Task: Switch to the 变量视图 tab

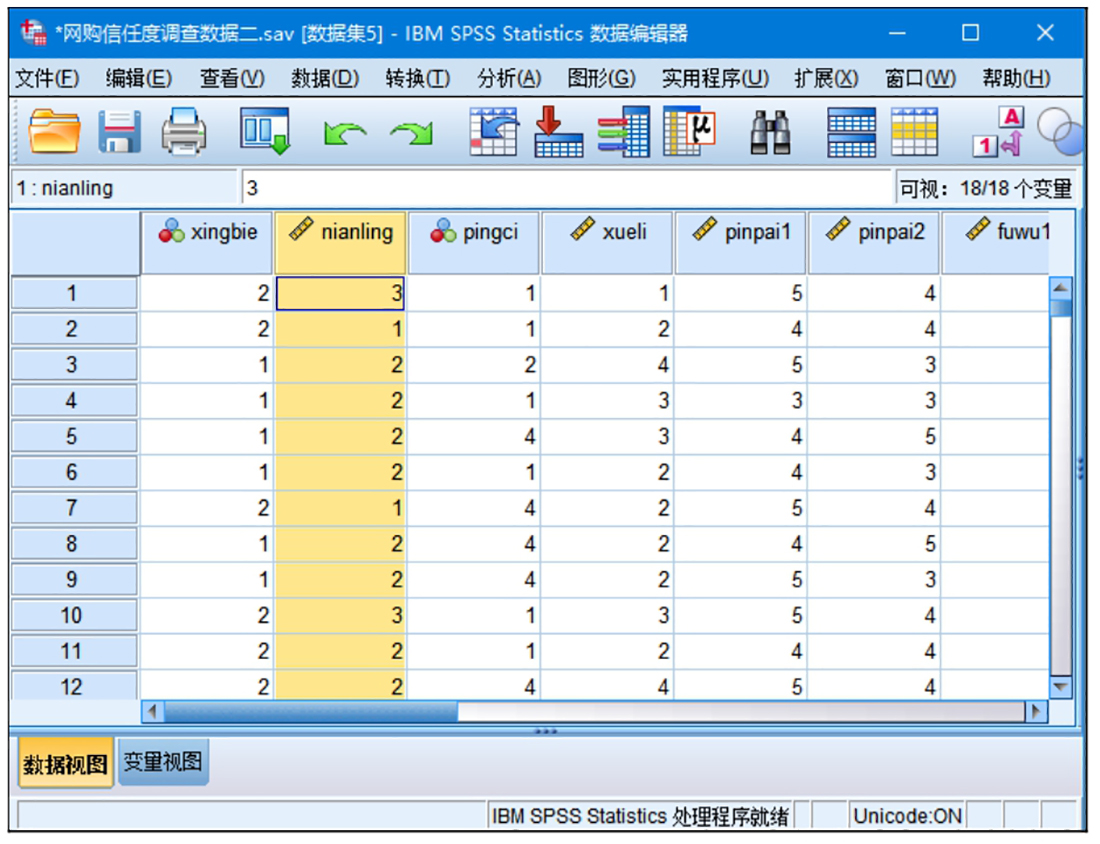Action: click(162, 763)
